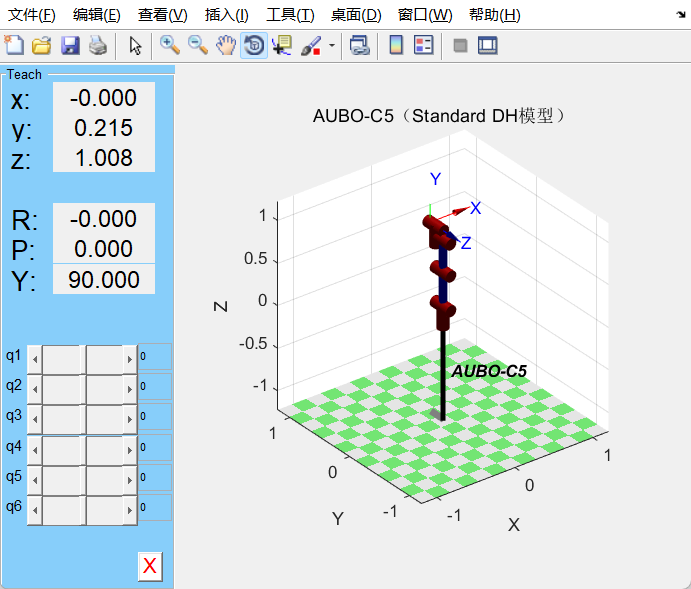Image resolution: width=691 pixels, height=589 pixels.
Task: Click the q2 slider right arrow
Action: pos(130,389)
